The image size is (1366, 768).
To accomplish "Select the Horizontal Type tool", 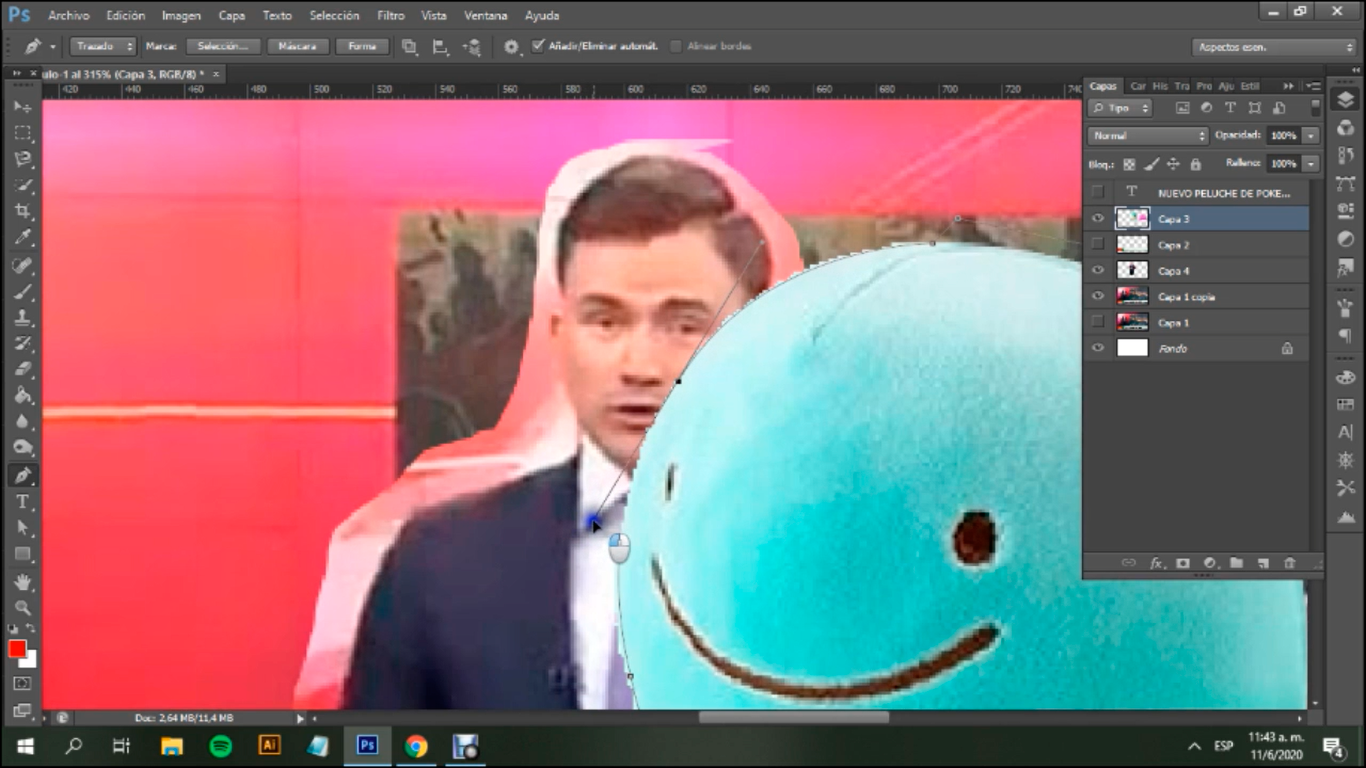I will tap(22, 502).
